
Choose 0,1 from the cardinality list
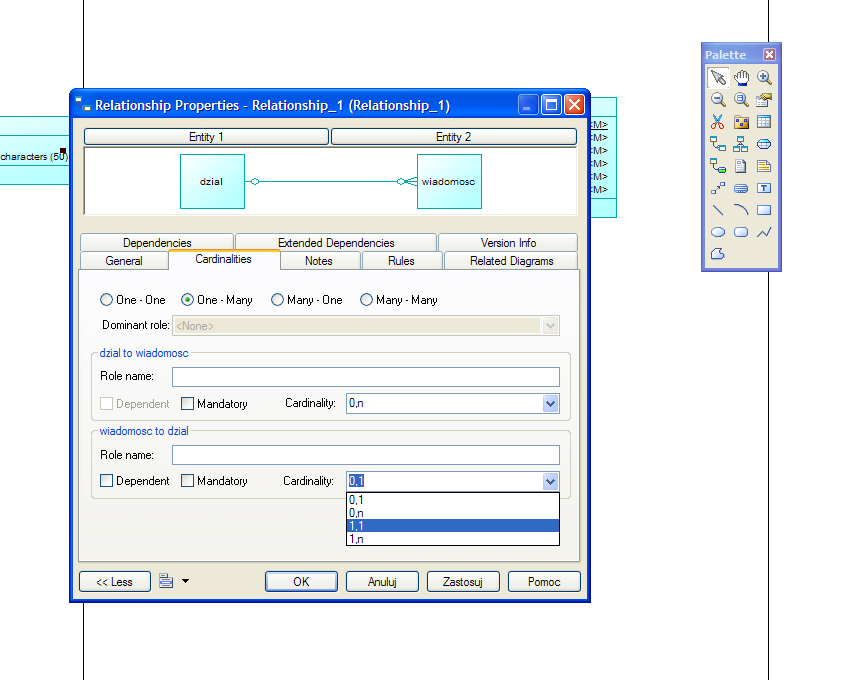click(453, 500)
